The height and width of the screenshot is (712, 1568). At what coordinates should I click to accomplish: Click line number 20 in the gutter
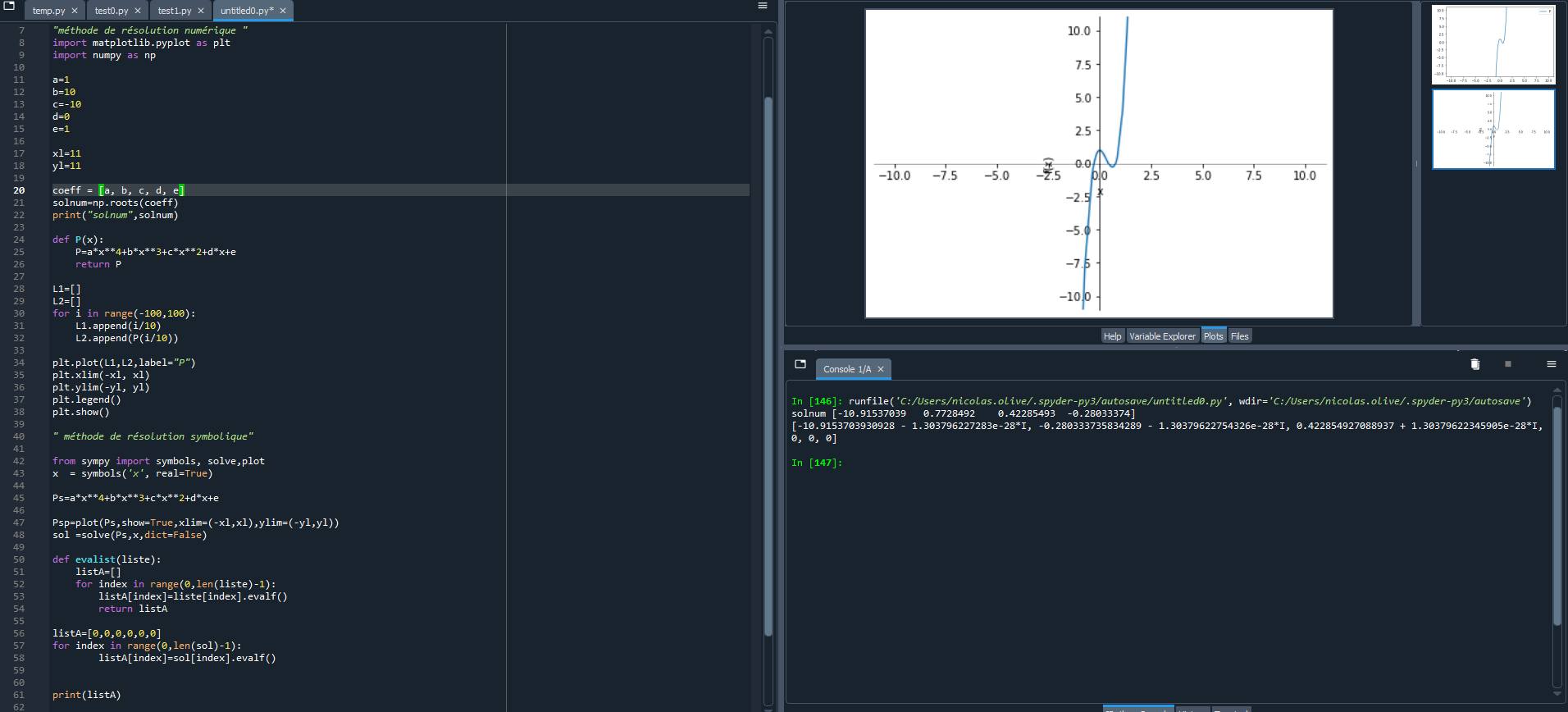[19, 190]
